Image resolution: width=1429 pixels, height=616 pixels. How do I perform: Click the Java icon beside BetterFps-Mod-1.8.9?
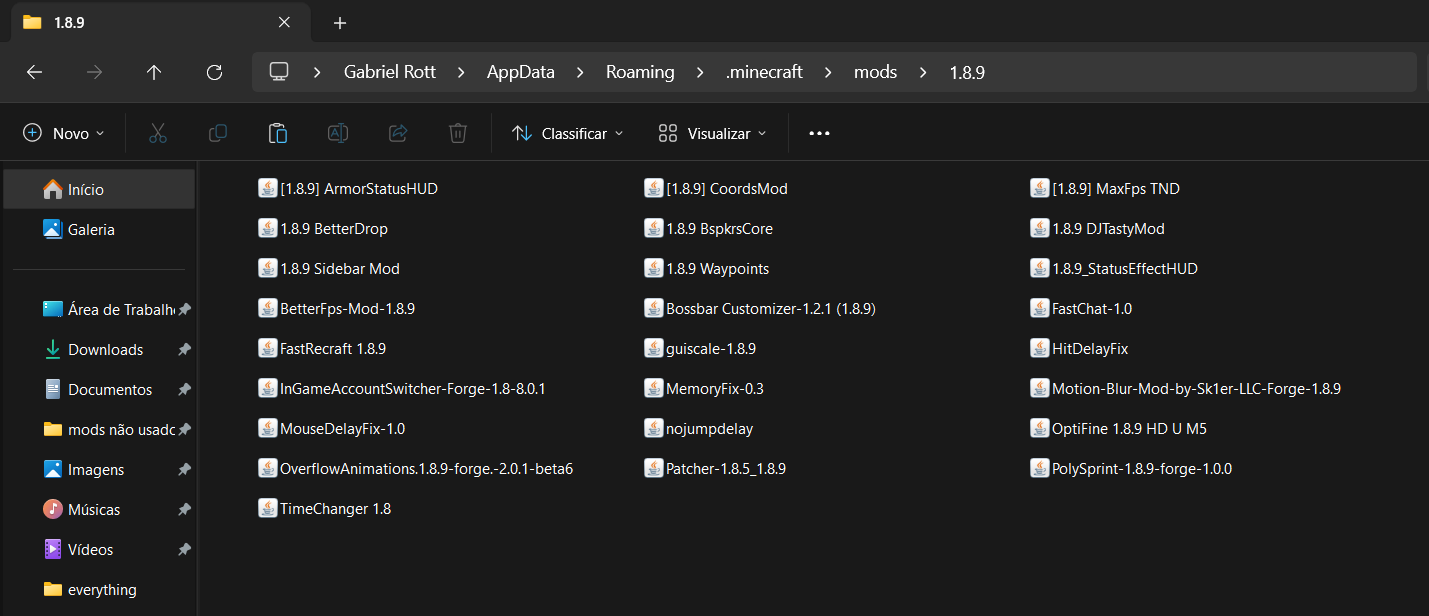coord(268,308)
